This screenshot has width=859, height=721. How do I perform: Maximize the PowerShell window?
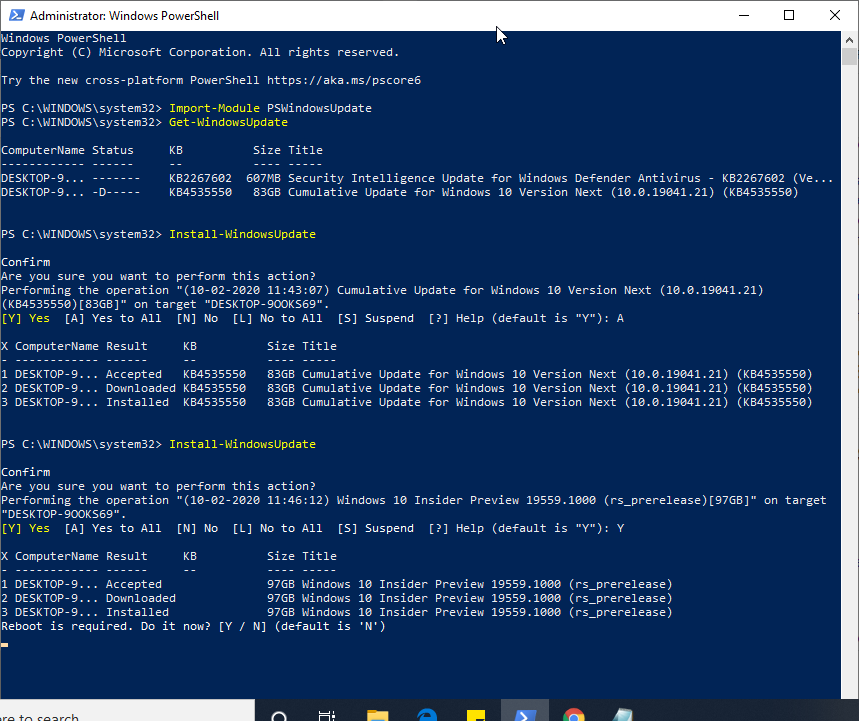[x=789, y=15]
